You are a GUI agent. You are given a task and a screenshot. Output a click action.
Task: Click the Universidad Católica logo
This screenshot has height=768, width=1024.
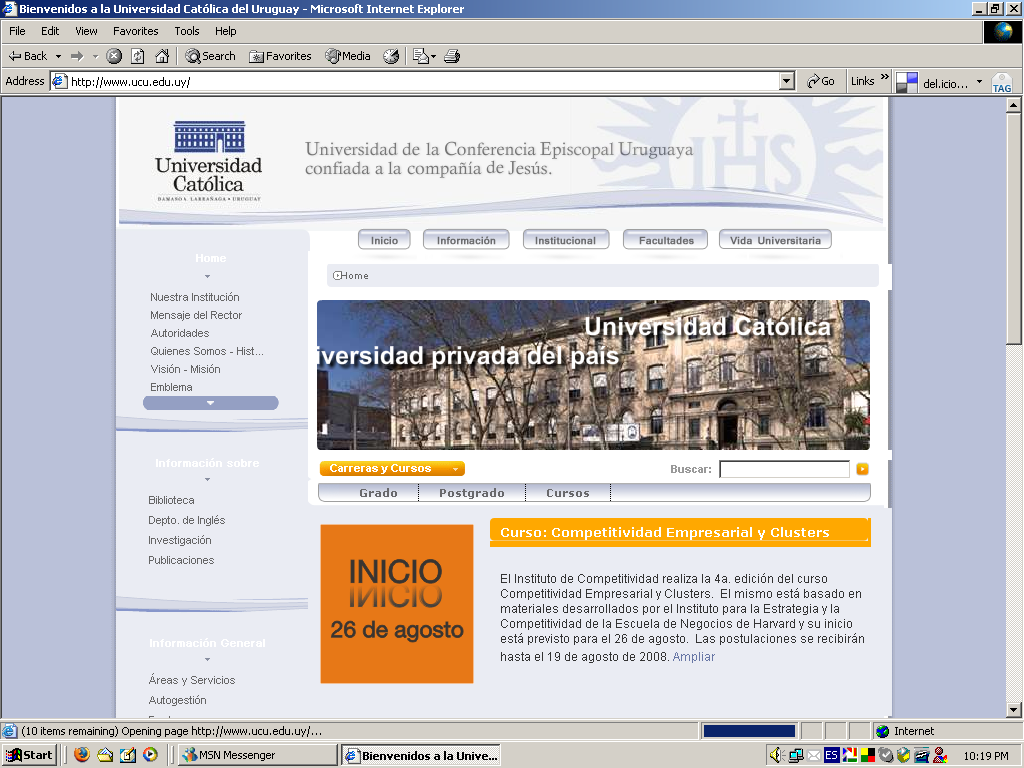208,161
